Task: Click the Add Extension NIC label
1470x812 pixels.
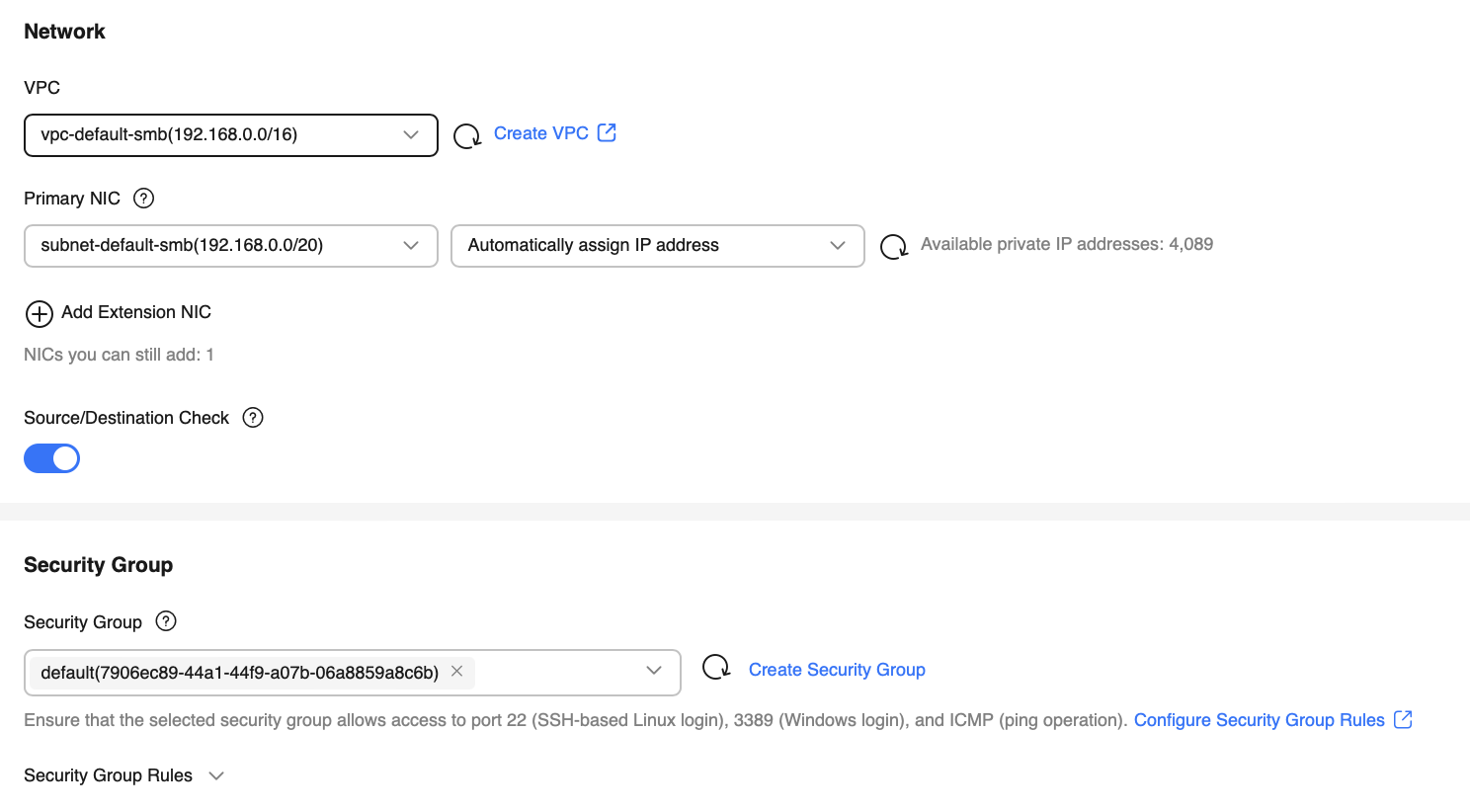Action: (x=136, y=312)
